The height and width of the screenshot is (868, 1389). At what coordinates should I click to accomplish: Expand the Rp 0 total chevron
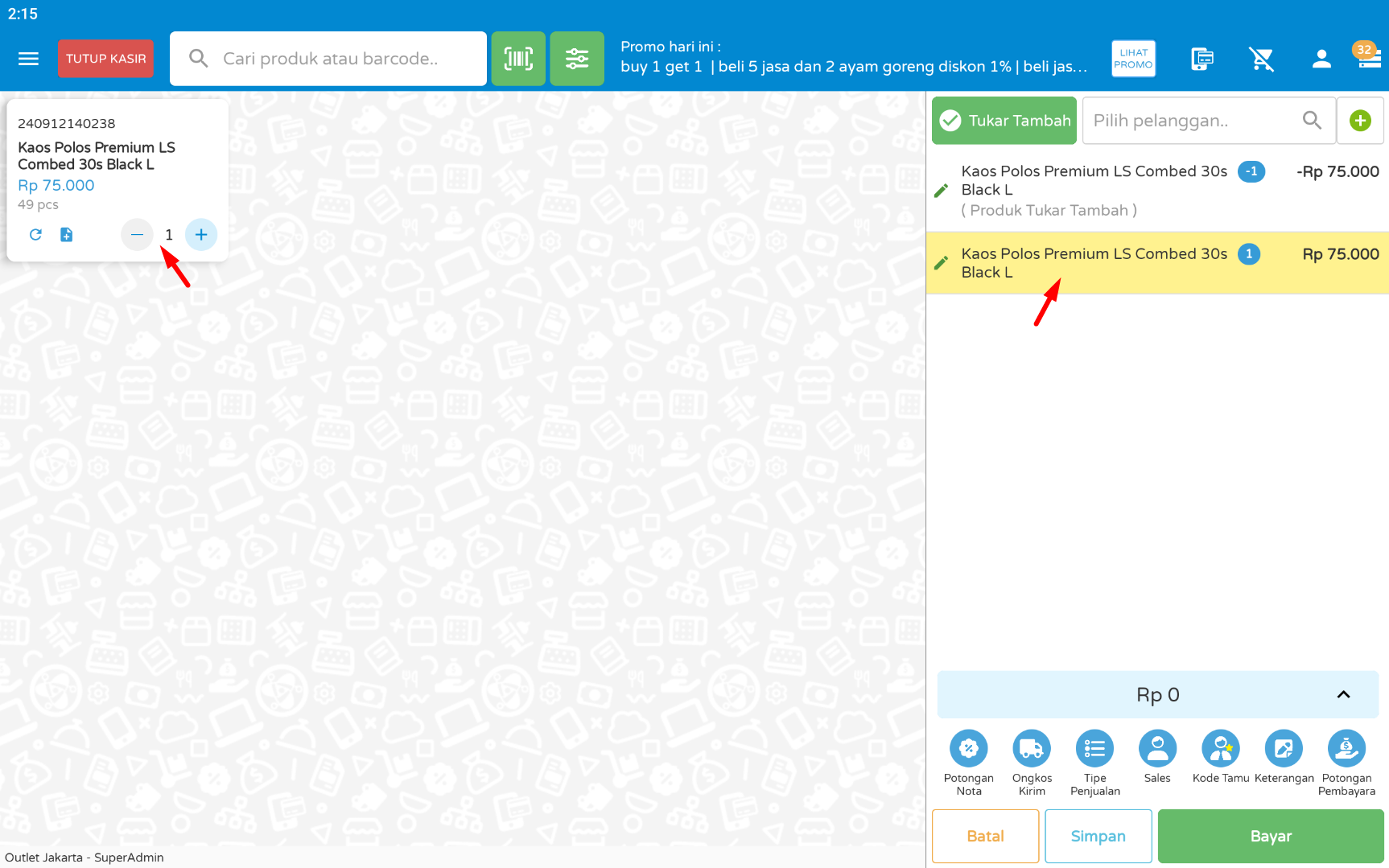[x=1343, y=694]
